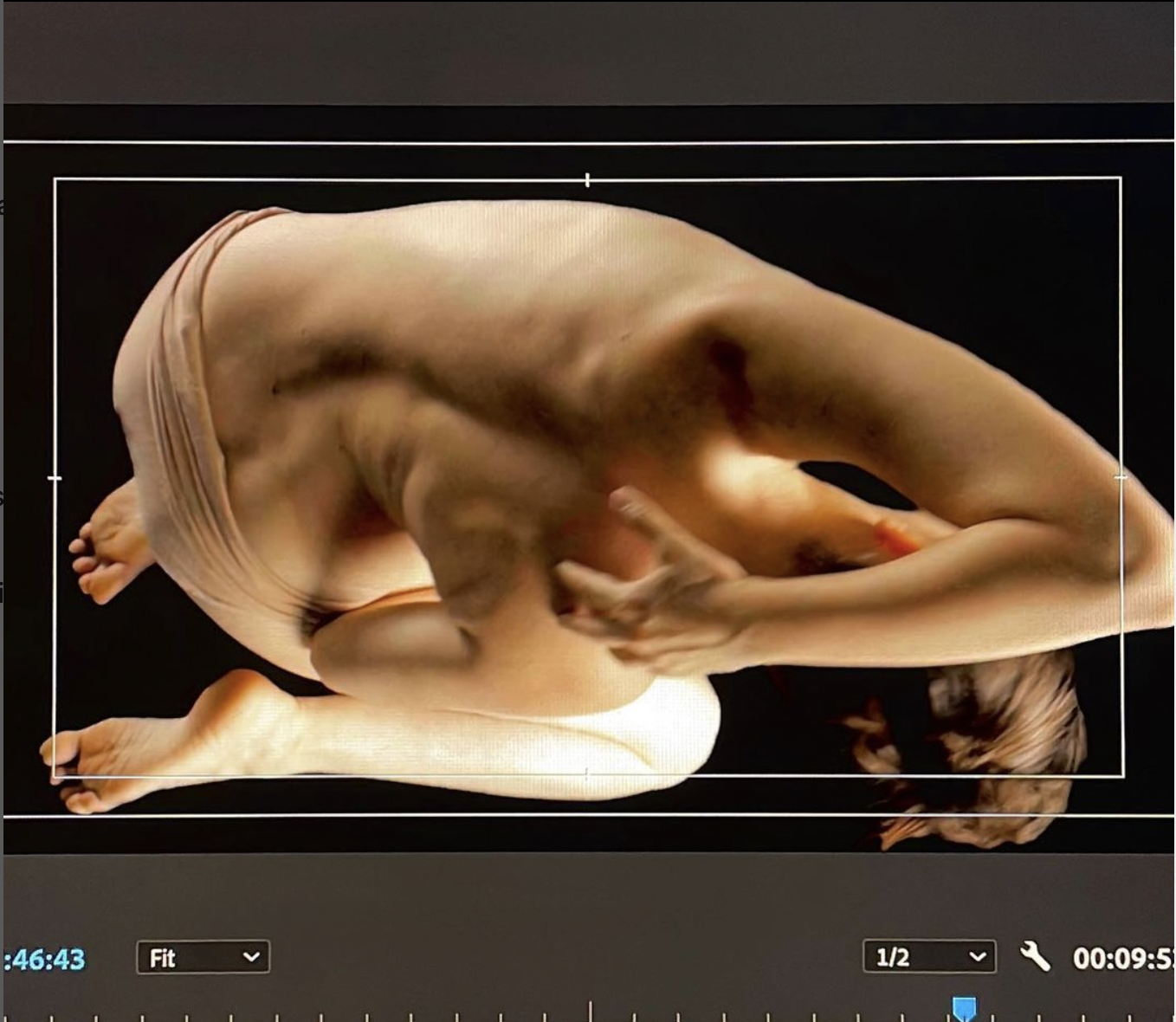Click bottom-left corner of inner safe margin
1176x1022 pixels.
[x=55, y=775]
